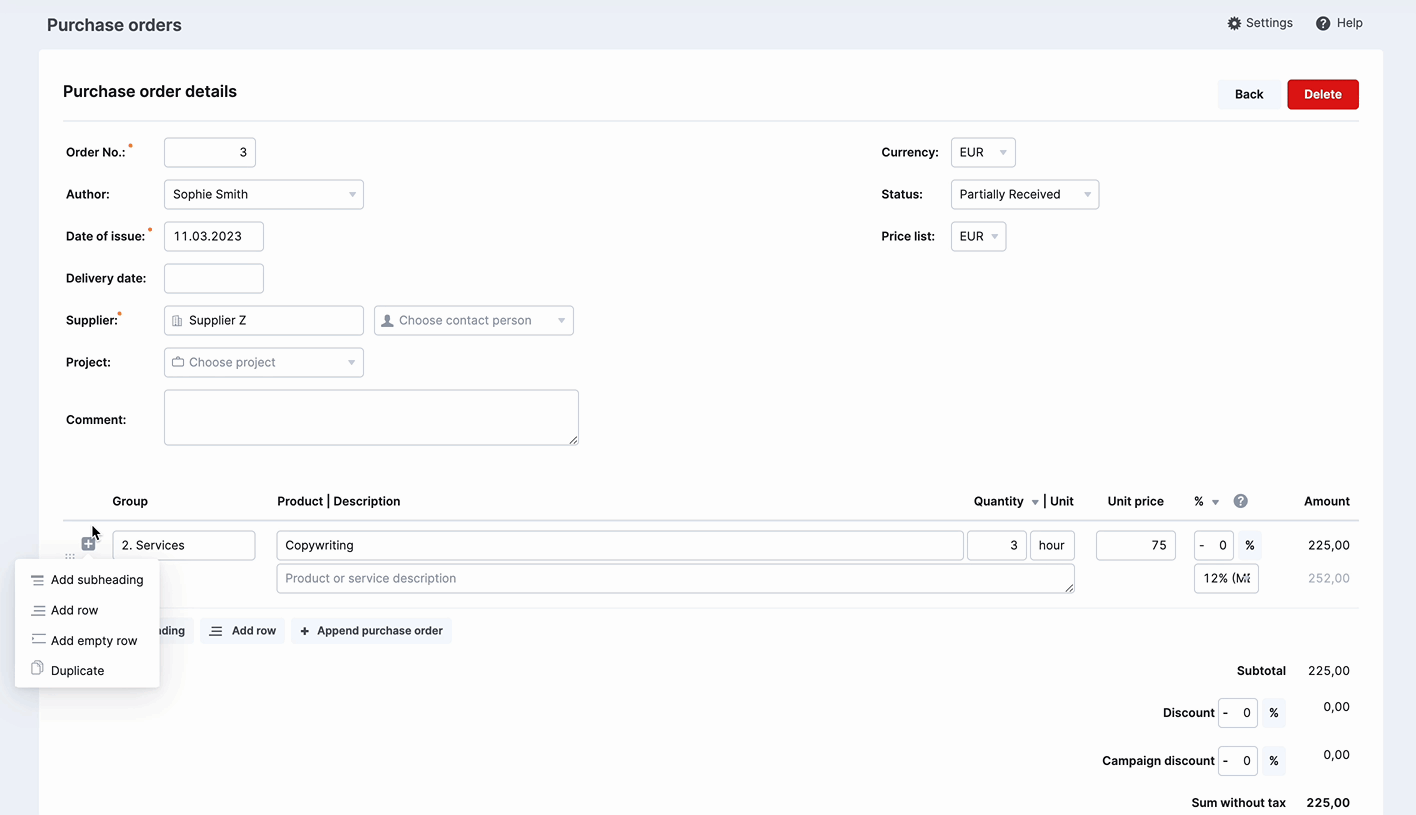This screenshot has height=815, width=1416.
Task: Open the 12% tax rate dropdown
Action: click(x=1226, y=578)
